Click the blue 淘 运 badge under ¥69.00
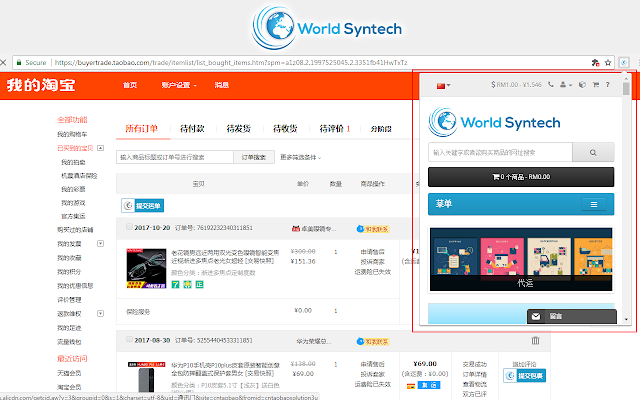Image resolution: width=640 pixels, height=400 pixels. (429, 385)
